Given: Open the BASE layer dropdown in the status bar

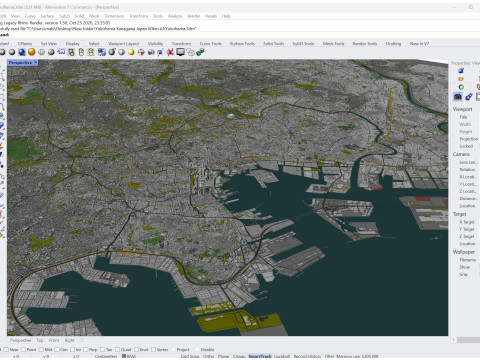Looking at the screenshot, I should pyautogui.click(x=132, y=356).
